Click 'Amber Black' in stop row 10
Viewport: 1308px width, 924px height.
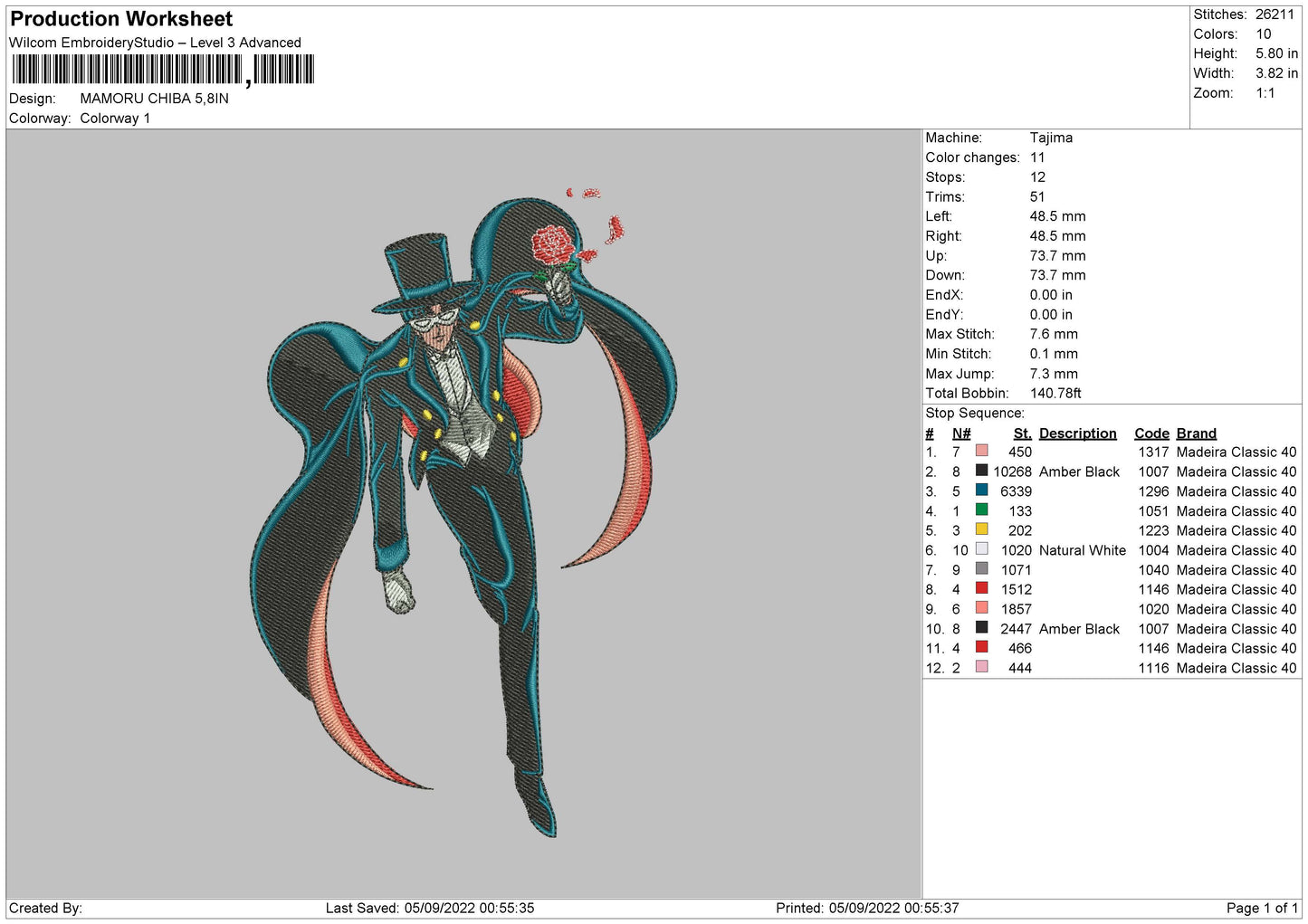pyautogui.click(x=1079, y=629)
